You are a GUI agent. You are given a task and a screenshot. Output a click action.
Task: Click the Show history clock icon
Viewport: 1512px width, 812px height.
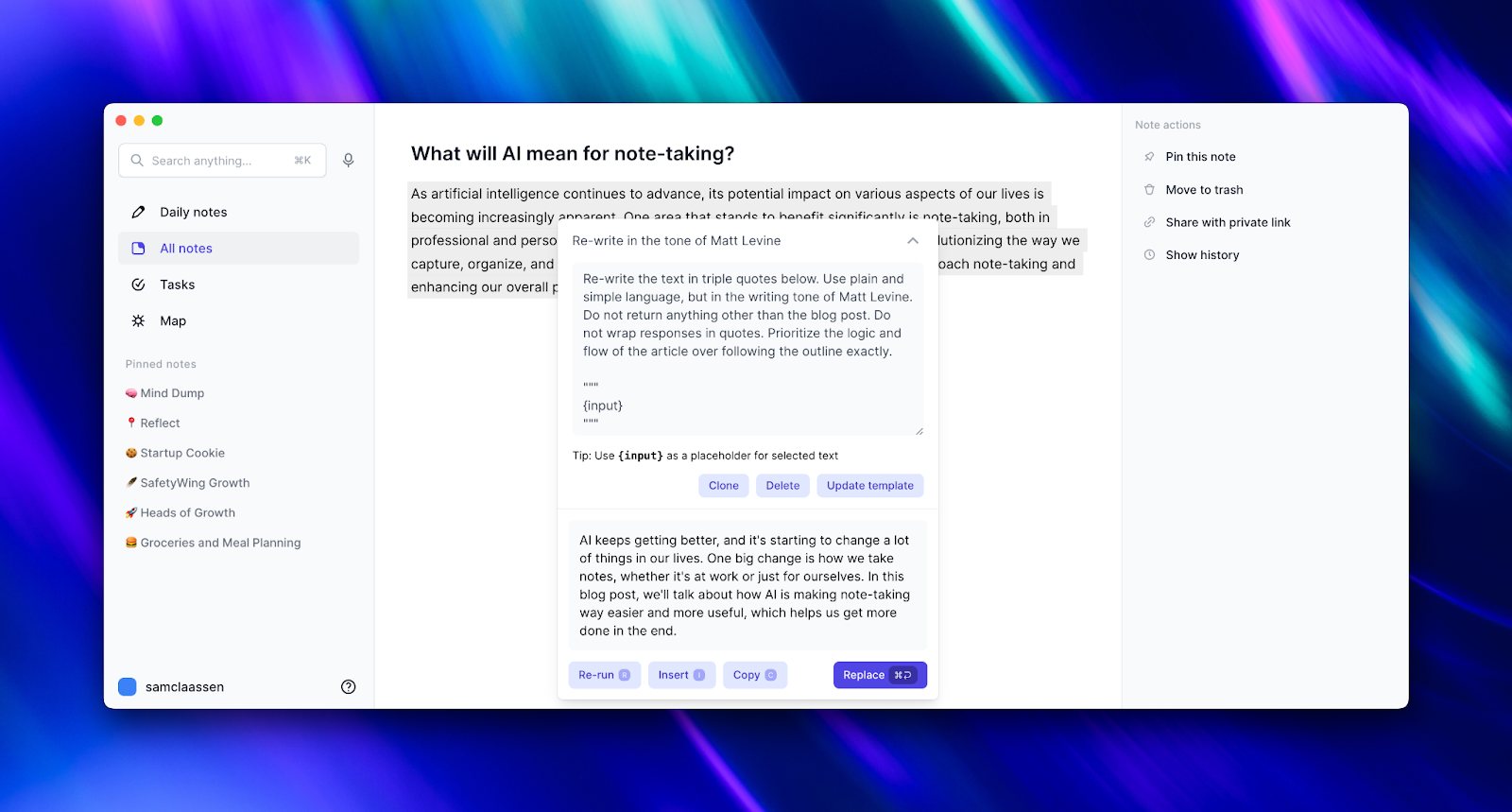[x=1149, y=255]
